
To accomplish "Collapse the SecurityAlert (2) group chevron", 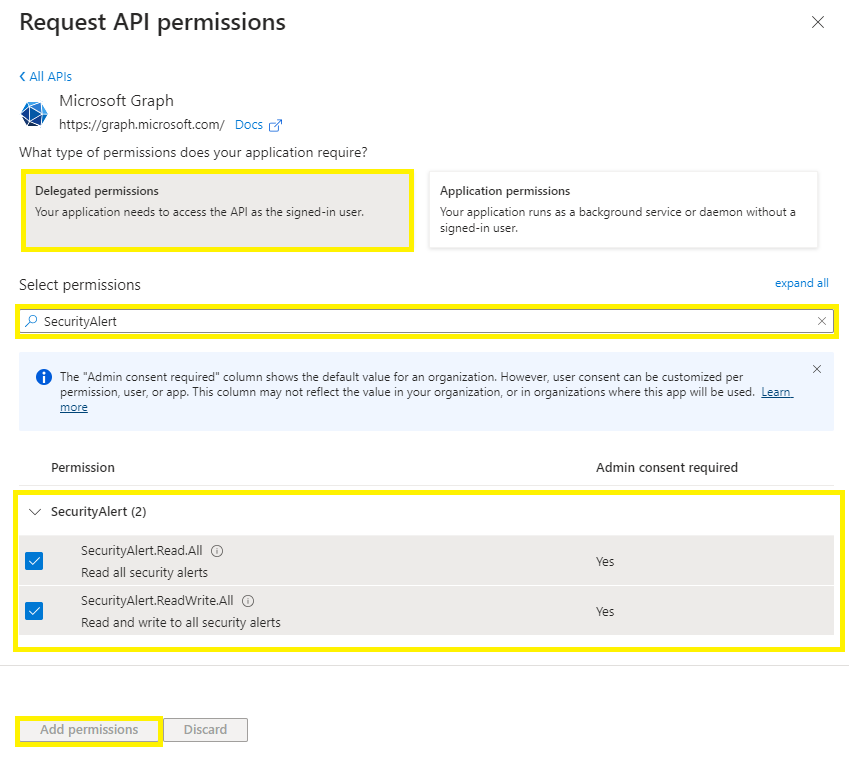I will [35, 512].
